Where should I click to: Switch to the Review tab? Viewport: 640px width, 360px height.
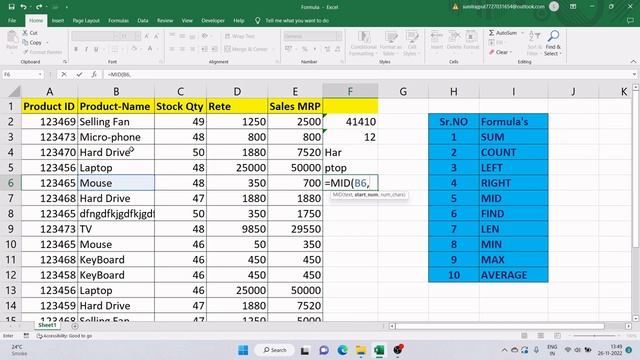tap(165, 20)
